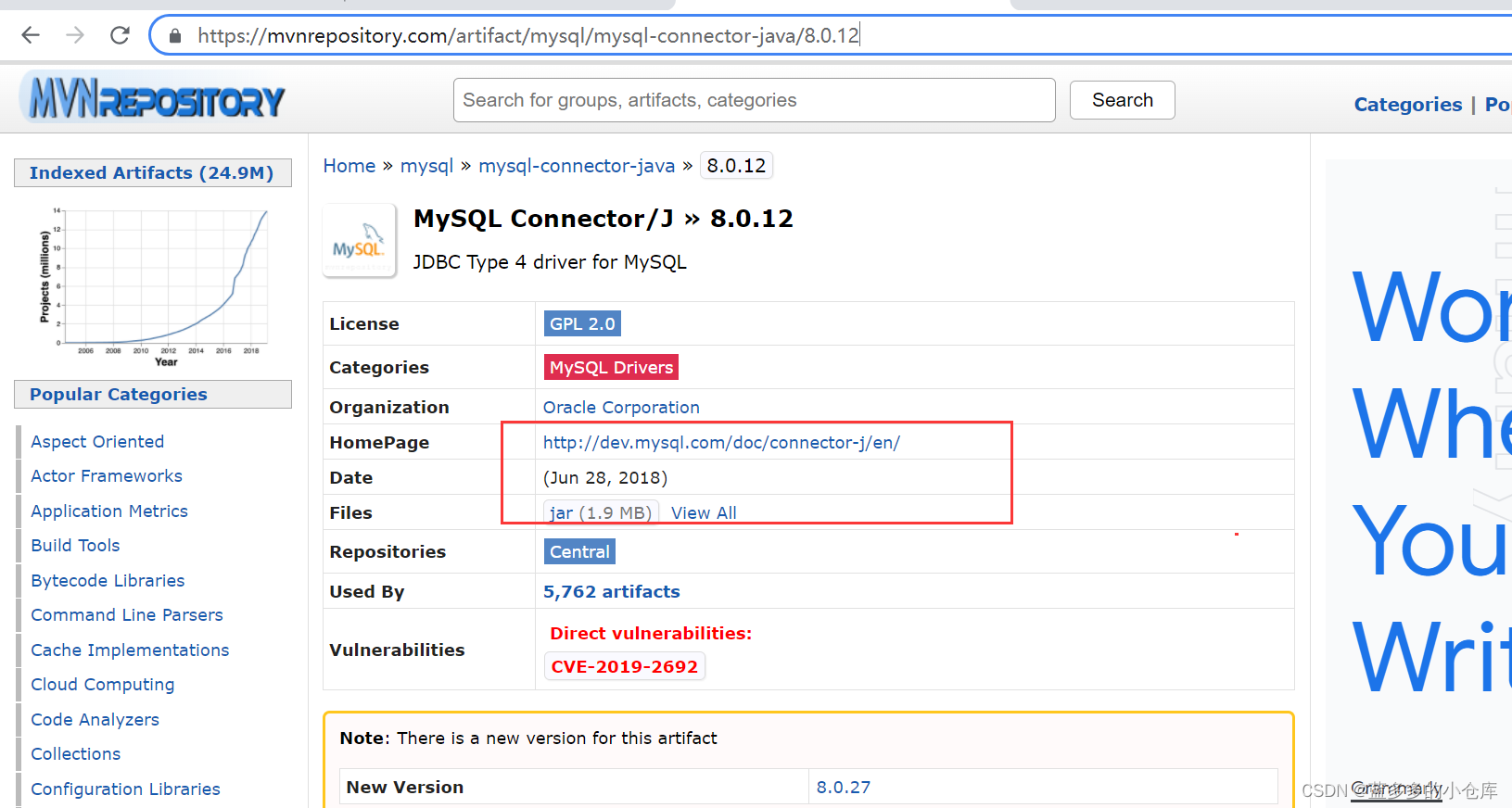
Task: Open the 5,762 artifacts usage link
Action: (611, 591)
